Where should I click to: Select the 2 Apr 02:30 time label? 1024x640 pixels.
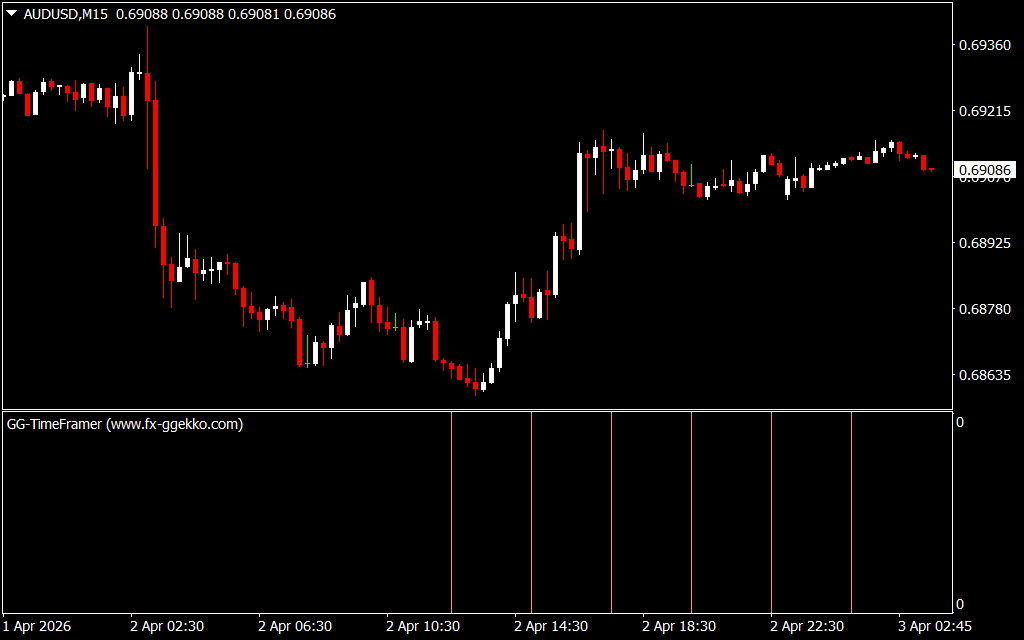point(167,626)
